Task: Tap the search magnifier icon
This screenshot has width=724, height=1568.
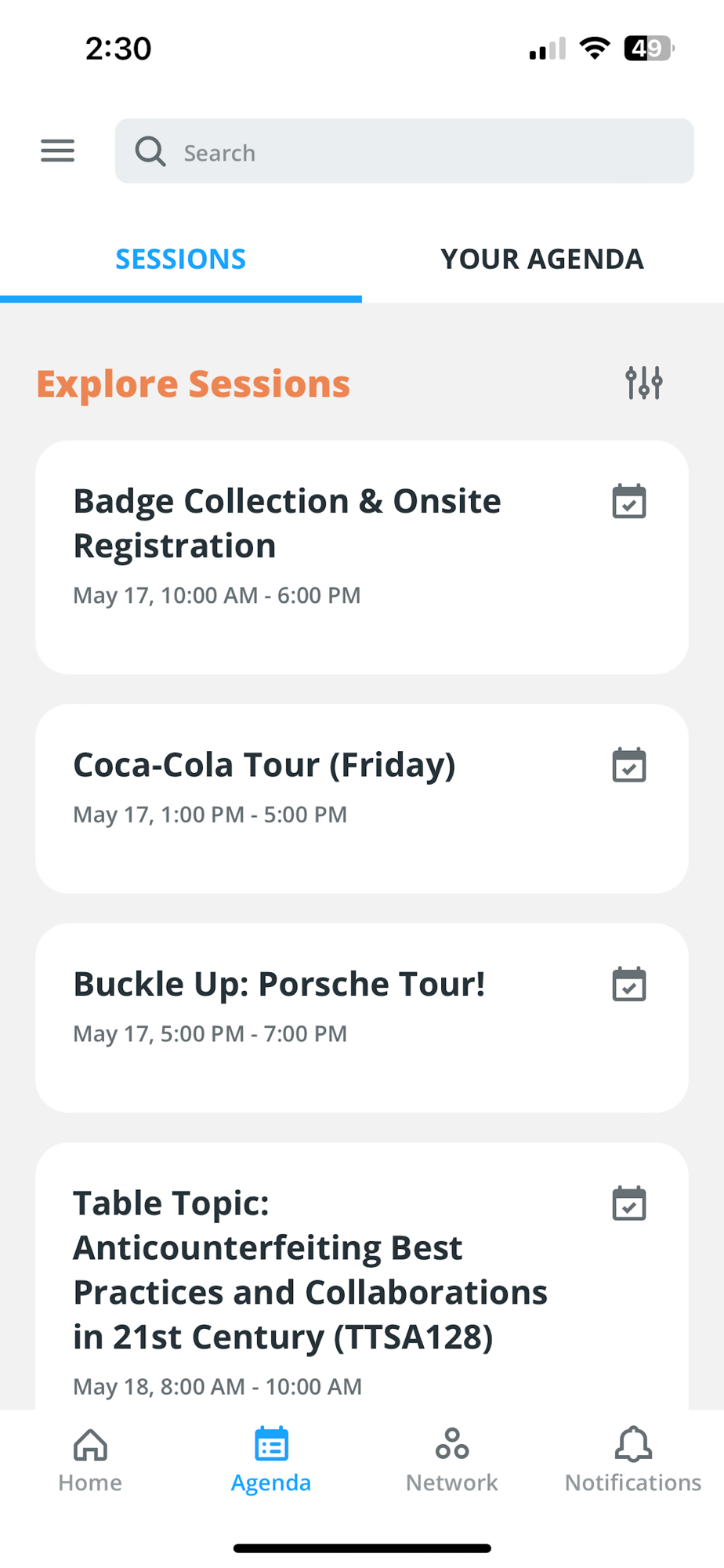Action: point(150,151)
